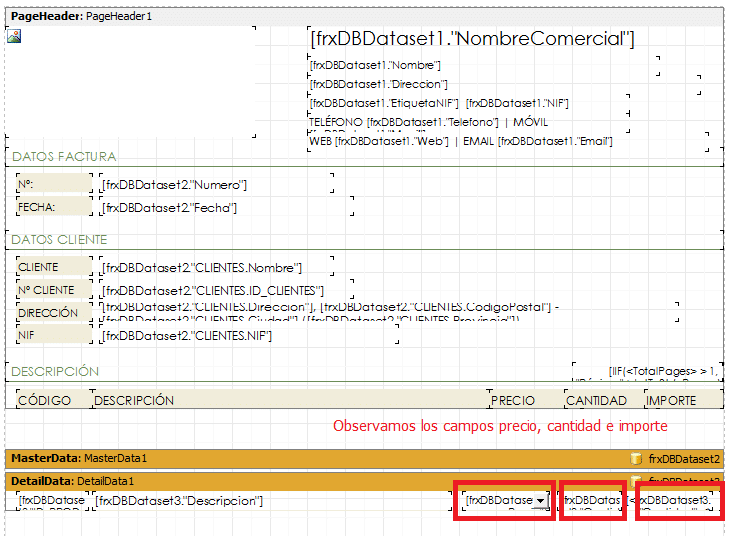Click the DATOS CLIENTE section title
The image size is (729, 536).
pyautogui.click(x=59, y=240)
